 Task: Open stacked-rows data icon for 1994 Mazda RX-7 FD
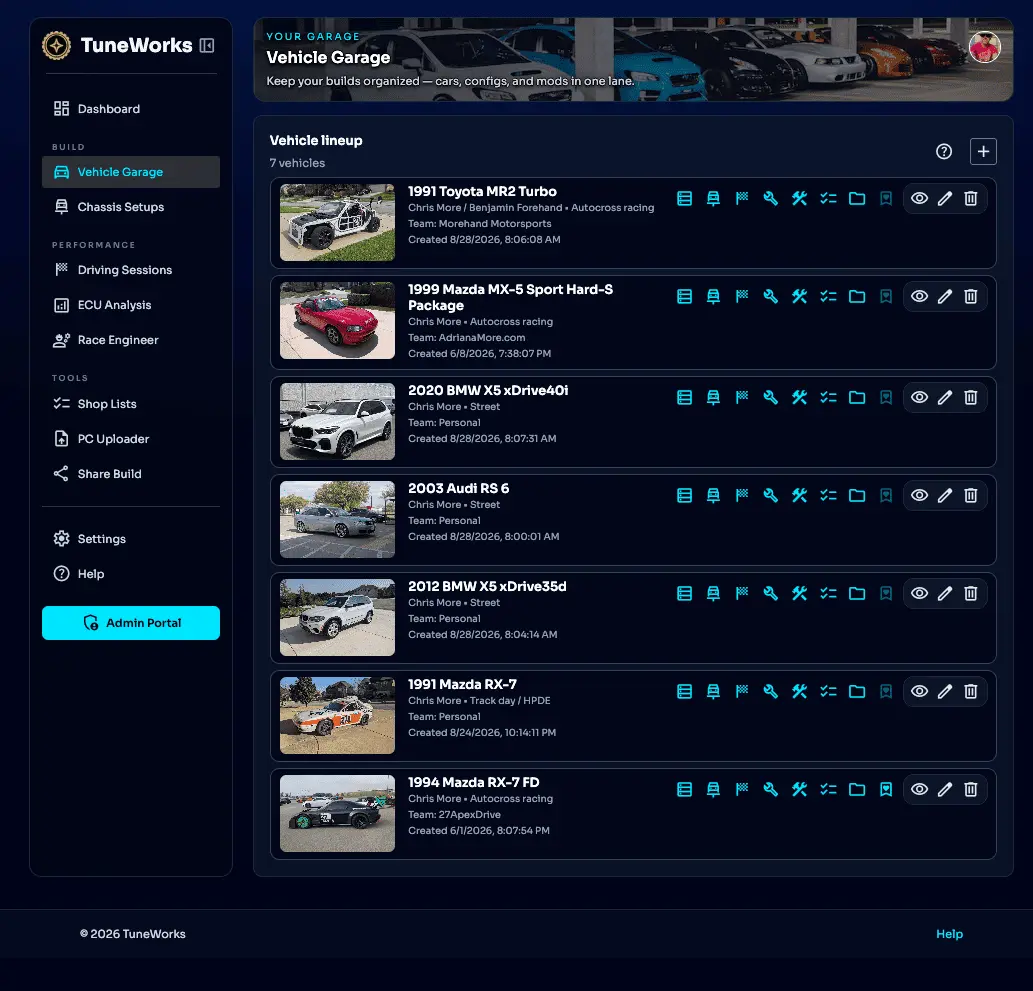coord(684,789)
